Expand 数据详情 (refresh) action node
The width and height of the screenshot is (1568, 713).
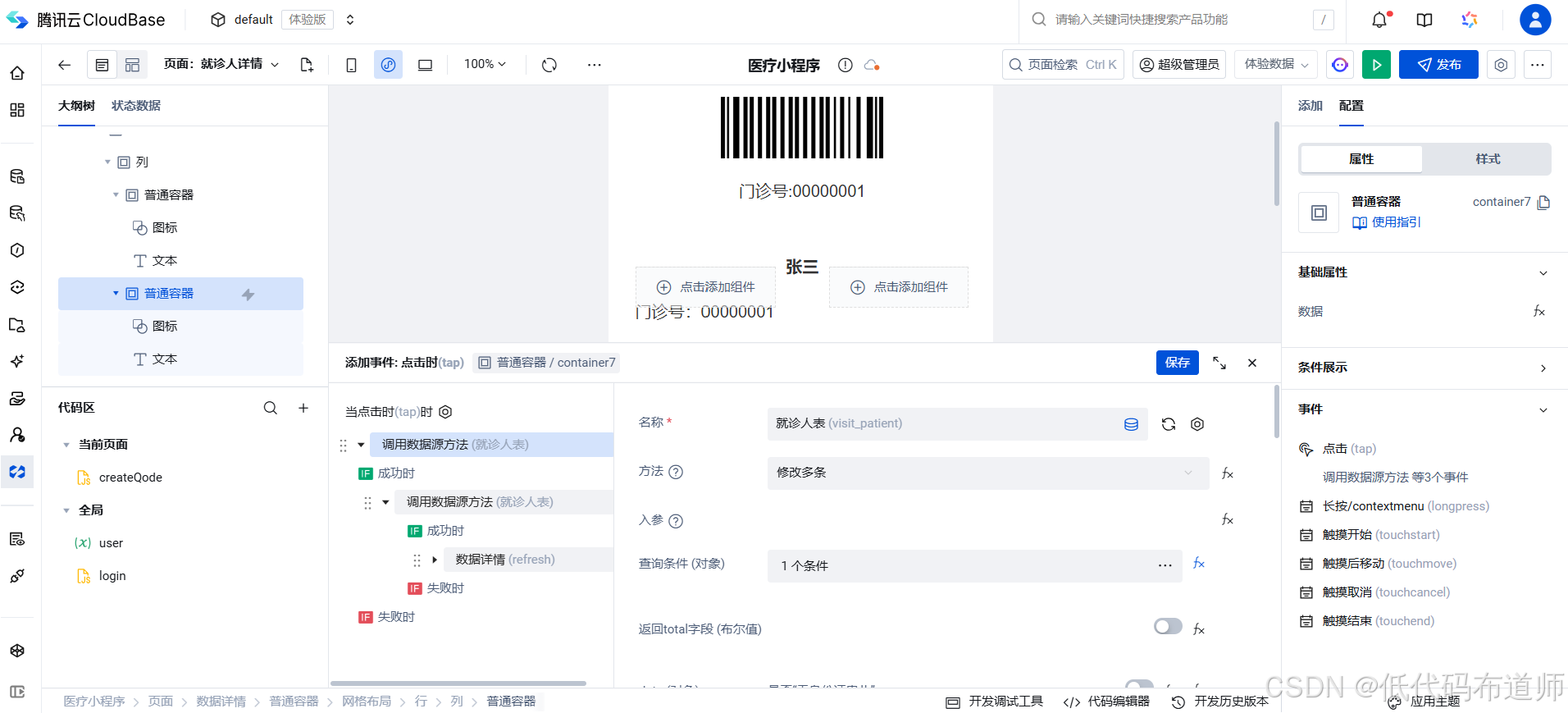click(435, 560)
